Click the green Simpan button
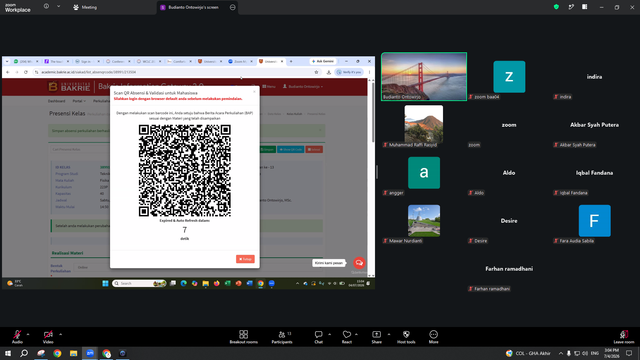 267,149
